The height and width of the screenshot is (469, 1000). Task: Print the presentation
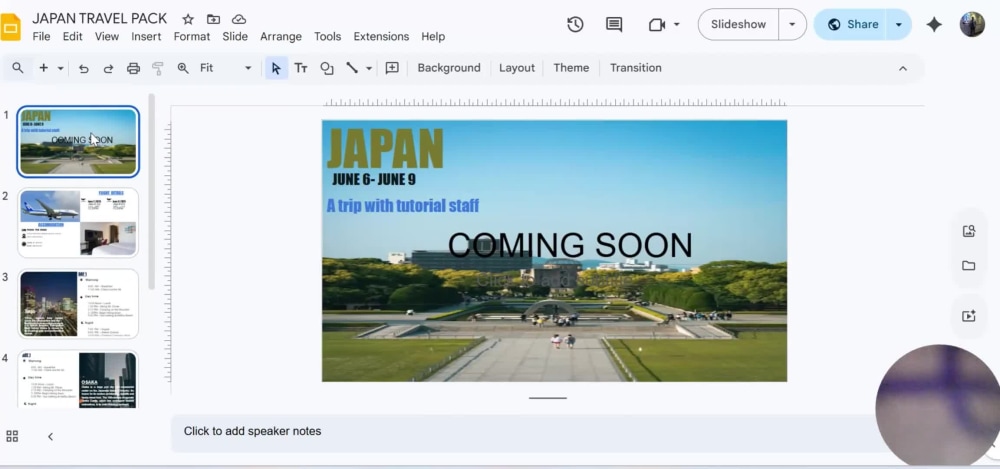click(x=133, y=68)
